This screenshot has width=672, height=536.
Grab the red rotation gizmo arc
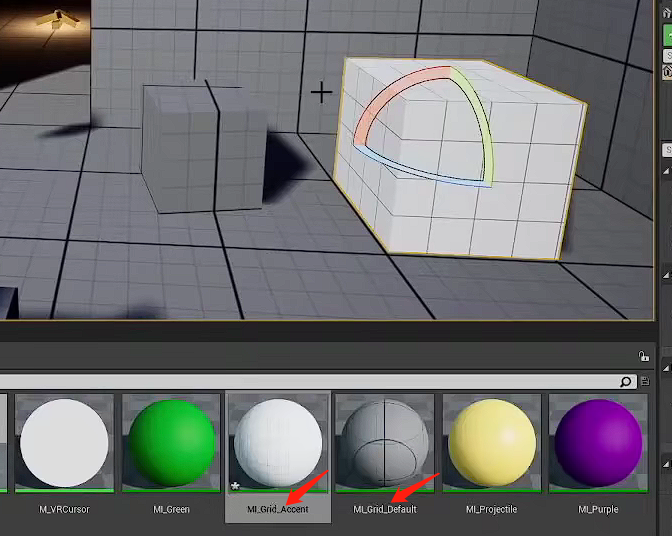391,95
